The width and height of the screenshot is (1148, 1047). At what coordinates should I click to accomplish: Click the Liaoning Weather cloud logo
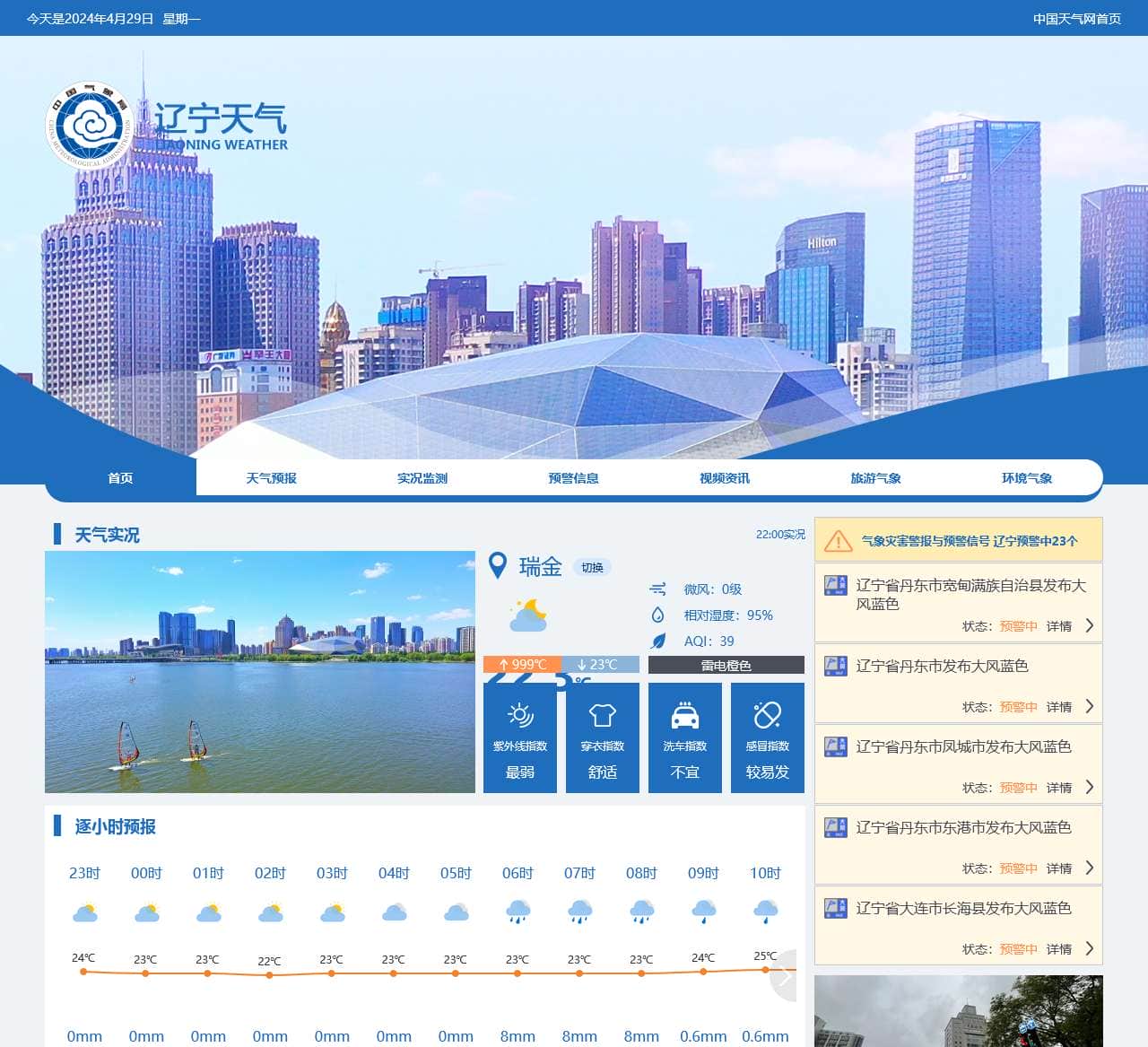point(88,121)
